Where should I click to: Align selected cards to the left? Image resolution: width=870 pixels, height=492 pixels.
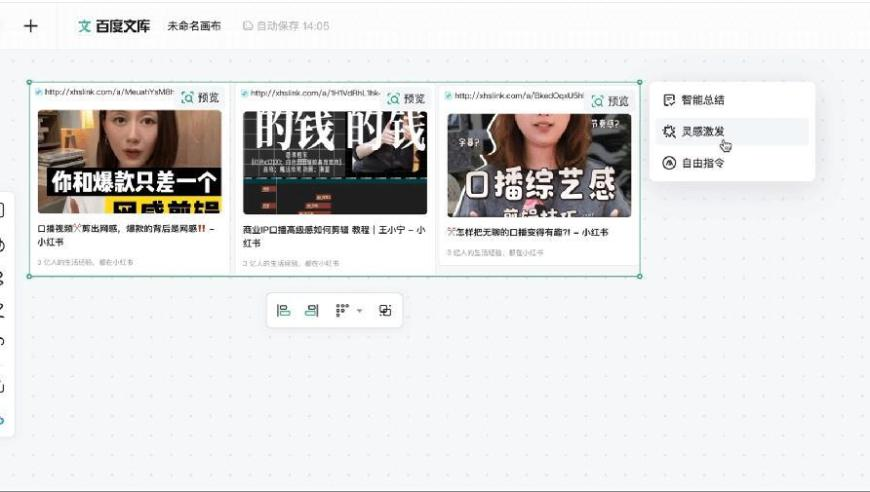284,311
